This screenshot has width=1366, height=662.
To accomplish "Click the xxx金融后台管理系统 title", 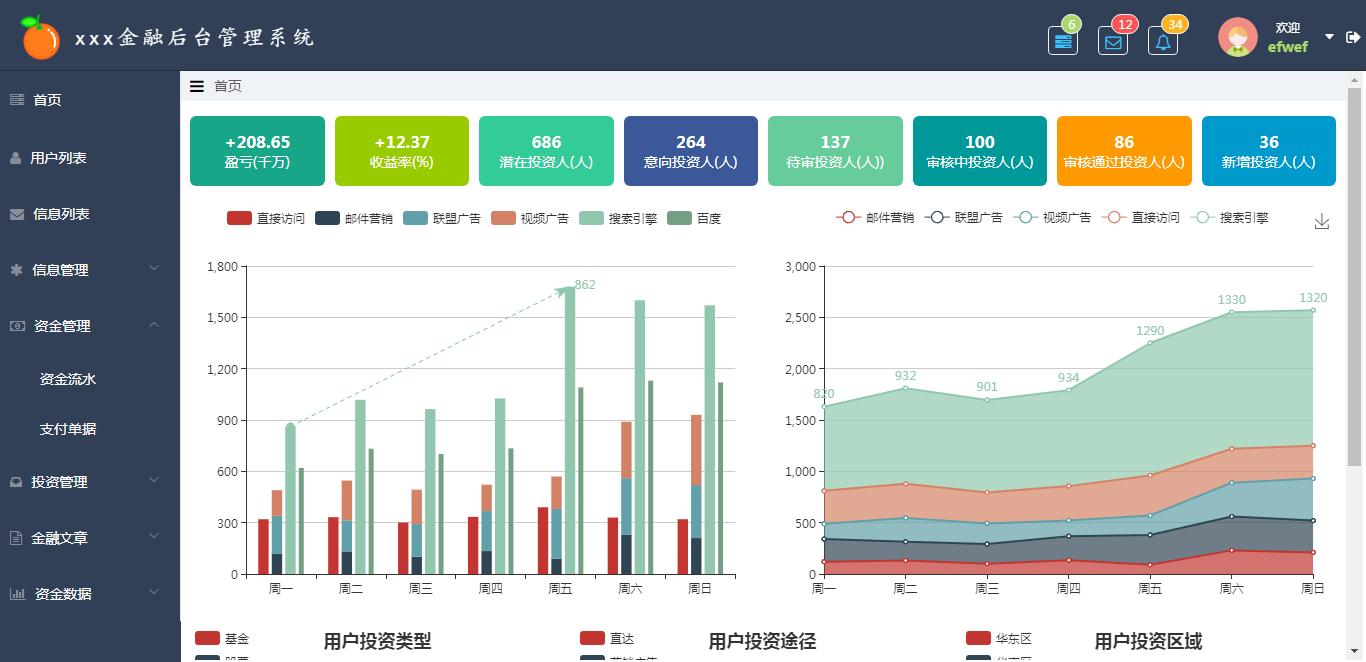I will tap(195, 38).
